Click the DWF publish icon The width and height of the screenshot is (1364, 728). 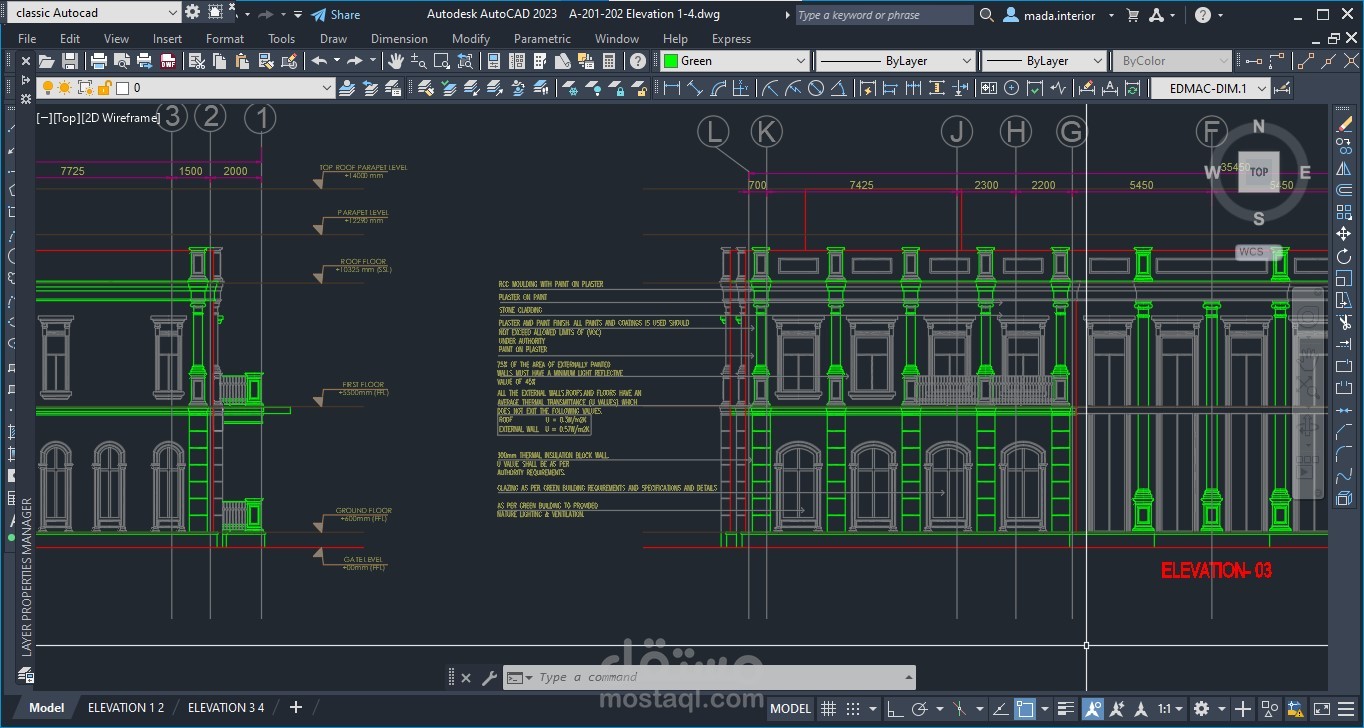[x=168, y=61]
